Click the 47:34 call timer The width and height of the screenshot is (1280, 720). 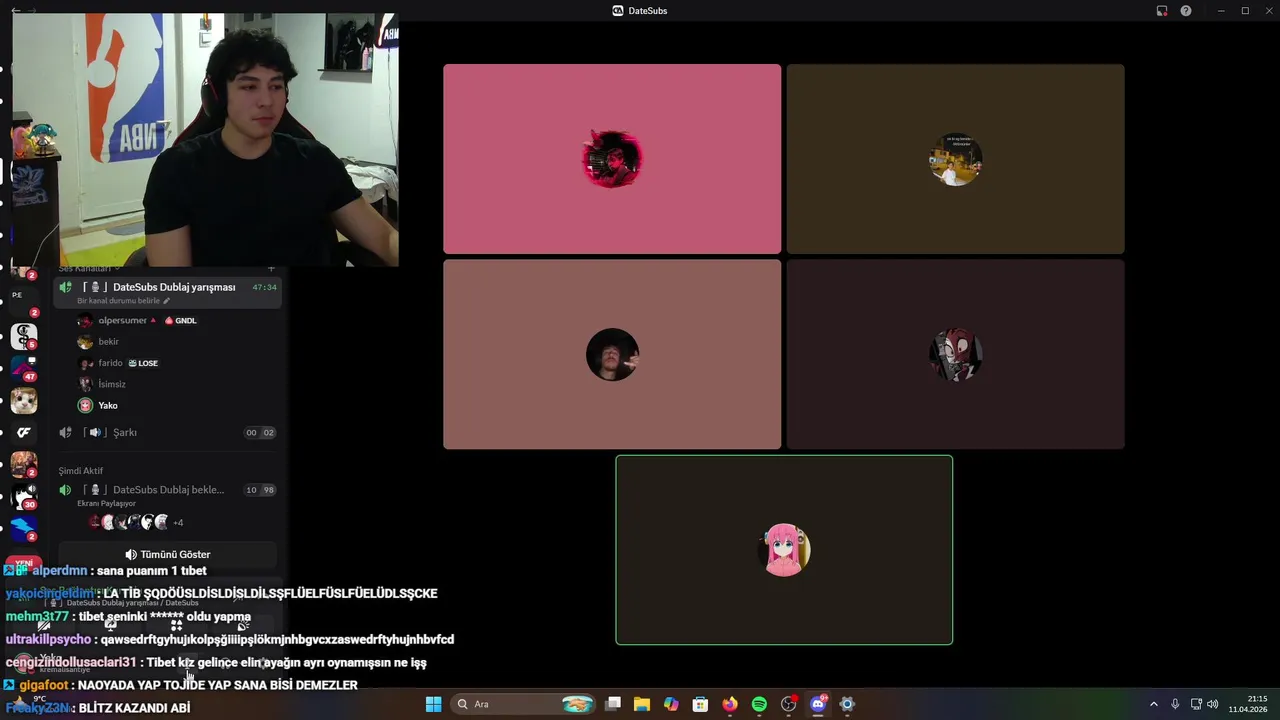(264, 287)
